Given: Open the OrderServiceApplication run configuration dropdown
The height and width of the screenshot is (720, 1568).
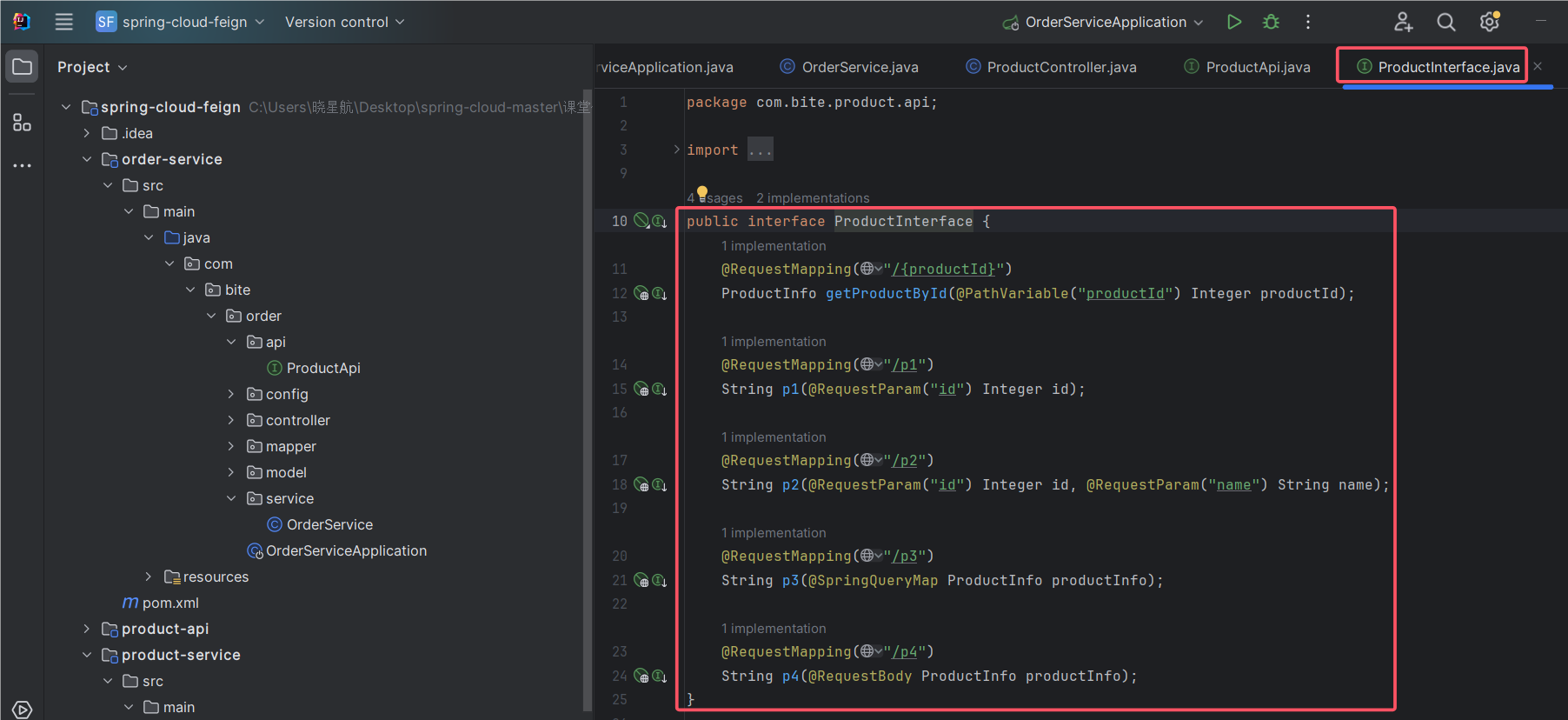Looking at the screenshot, I should 1103,22.
